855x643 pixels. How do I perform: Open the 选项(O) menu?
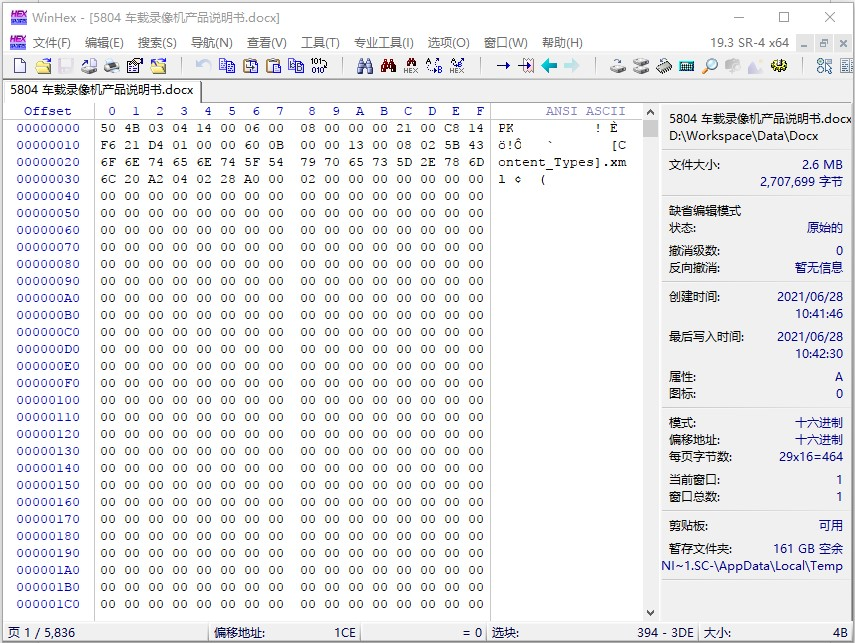pos(448,43)
